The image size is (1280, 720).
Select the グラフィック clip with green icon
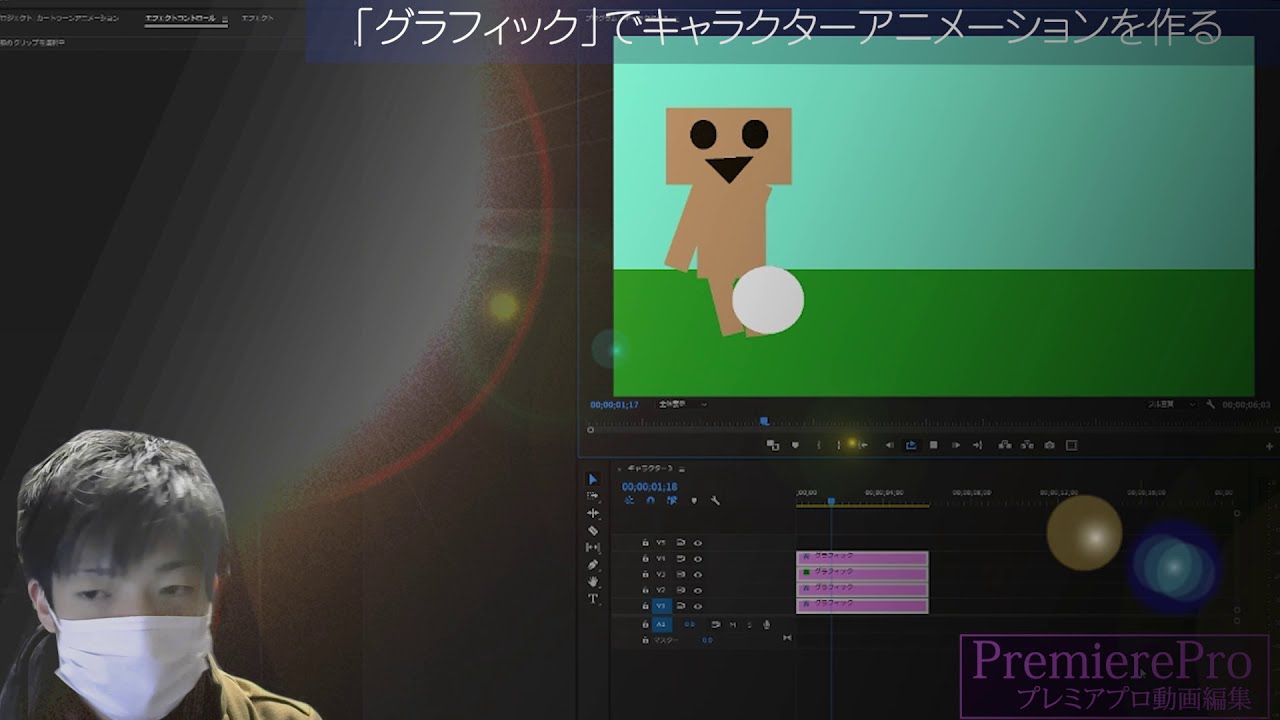click(862, 572)
